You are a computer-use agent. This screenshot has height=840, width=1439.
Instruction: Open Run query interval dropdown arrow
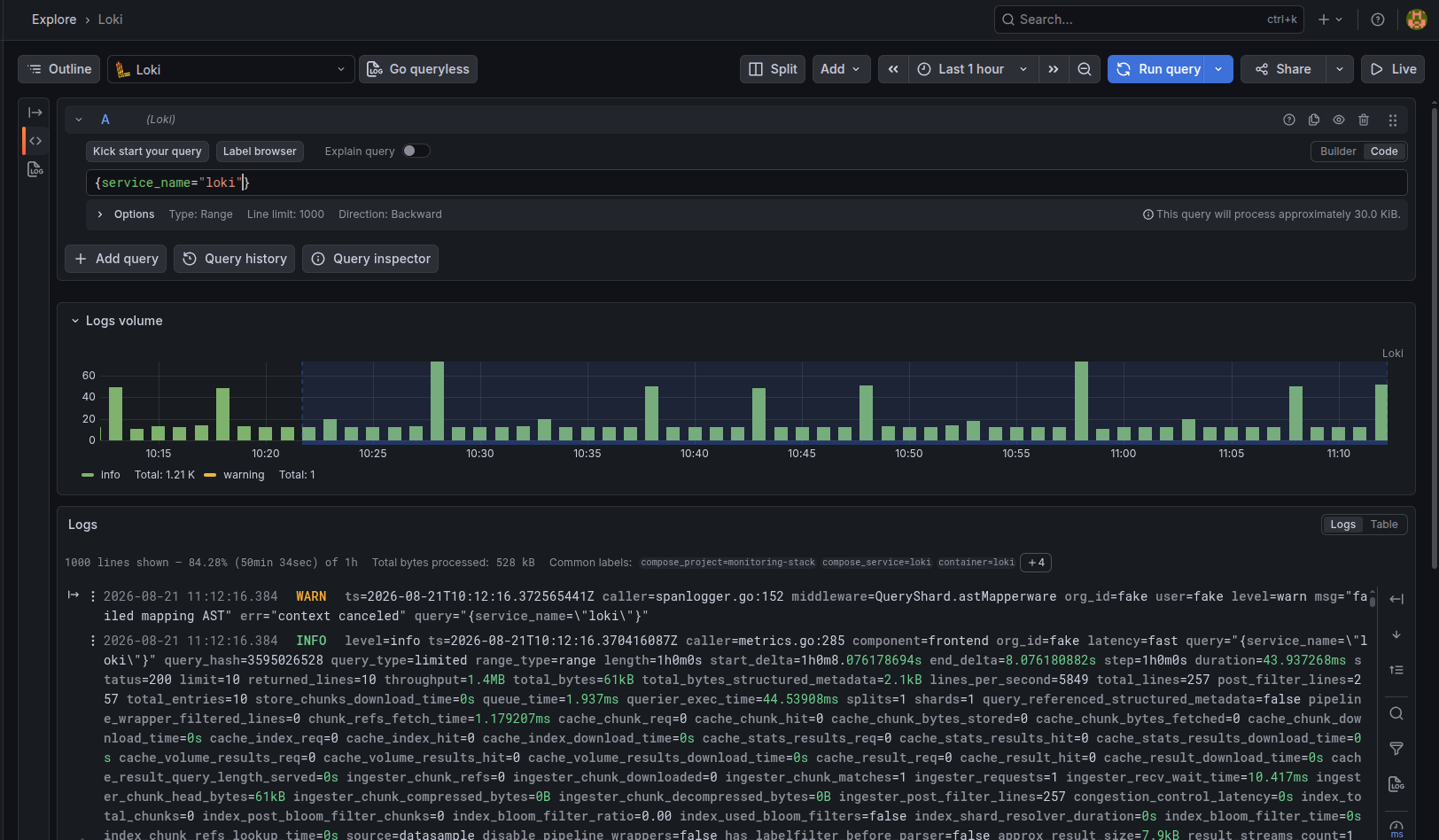pyautogui.click(x=1218, y=69)
